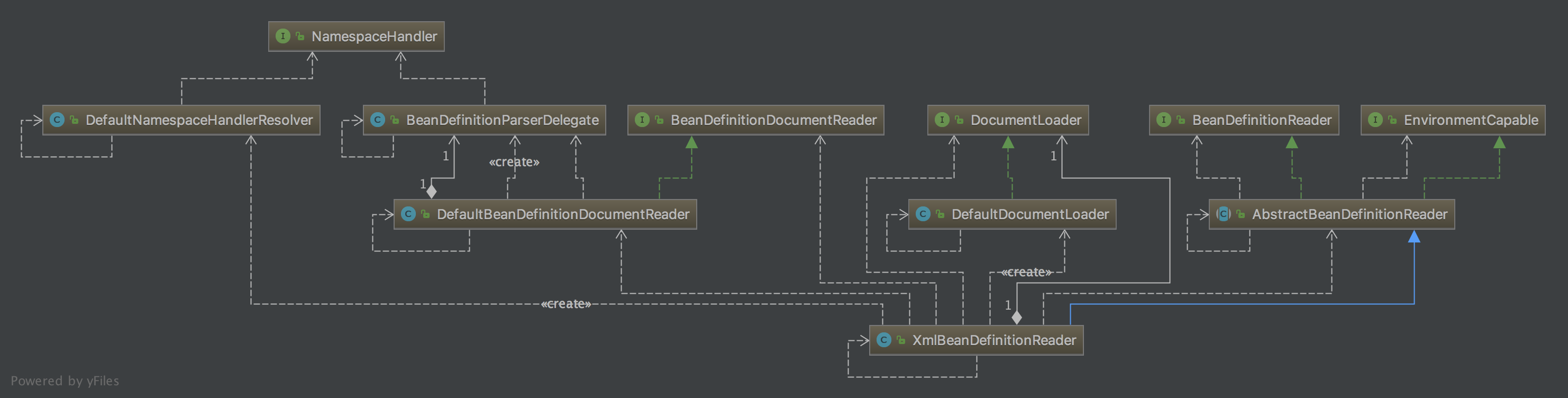
Task: Select the DefaultDocumentLoader class node
Action: coord(1011,214)
